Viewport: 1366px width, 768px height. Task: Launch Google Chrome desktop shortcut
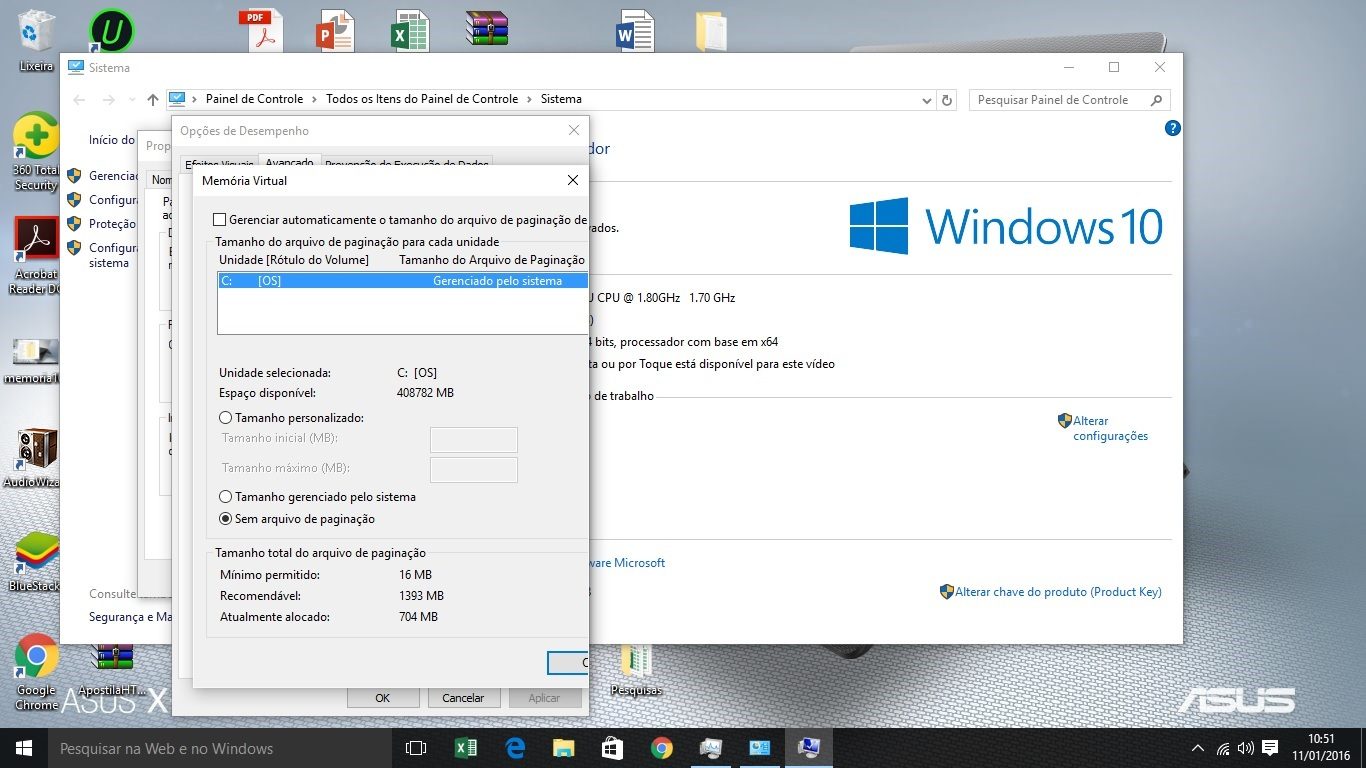(x=36, y=672)
